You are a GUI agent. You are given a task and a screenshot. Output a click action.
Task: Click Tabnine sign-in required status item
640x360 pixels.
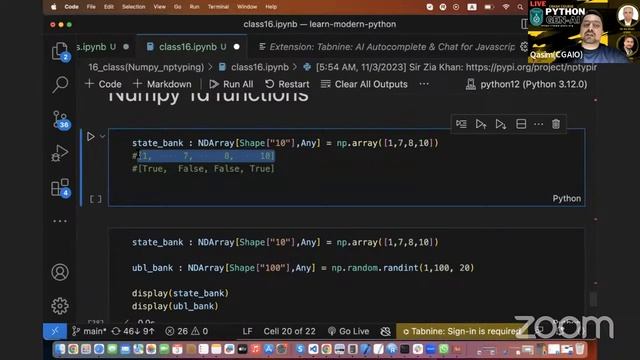461,331
